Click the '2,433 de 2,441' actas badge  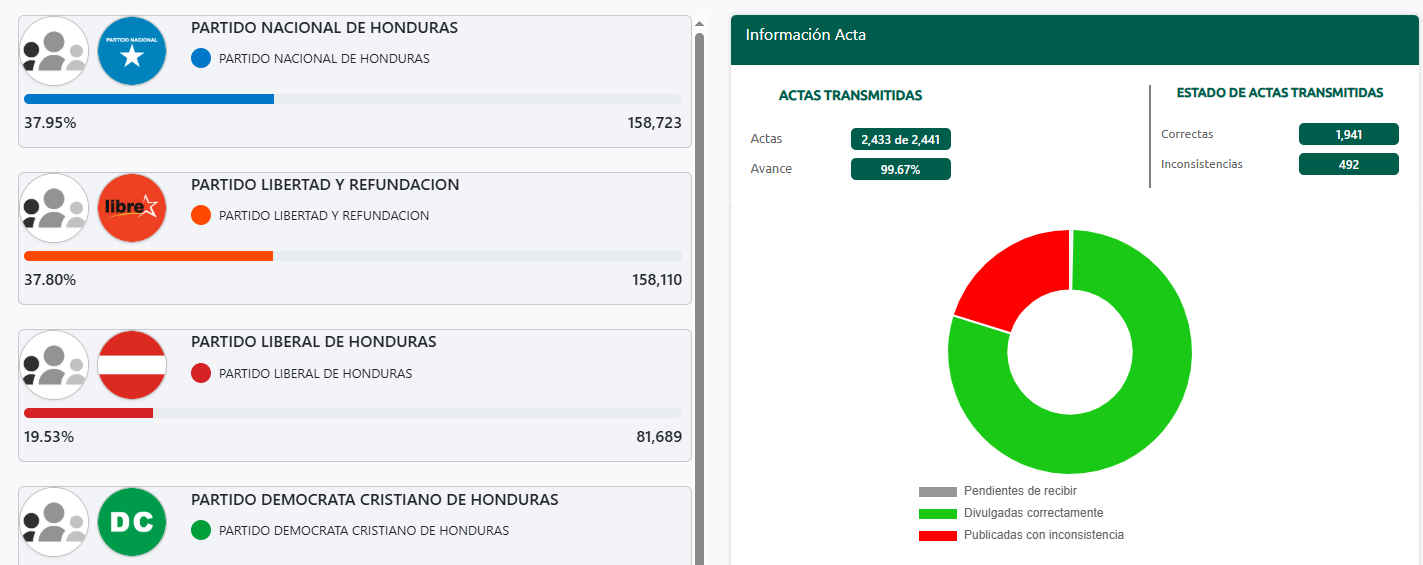coord(900,139)
